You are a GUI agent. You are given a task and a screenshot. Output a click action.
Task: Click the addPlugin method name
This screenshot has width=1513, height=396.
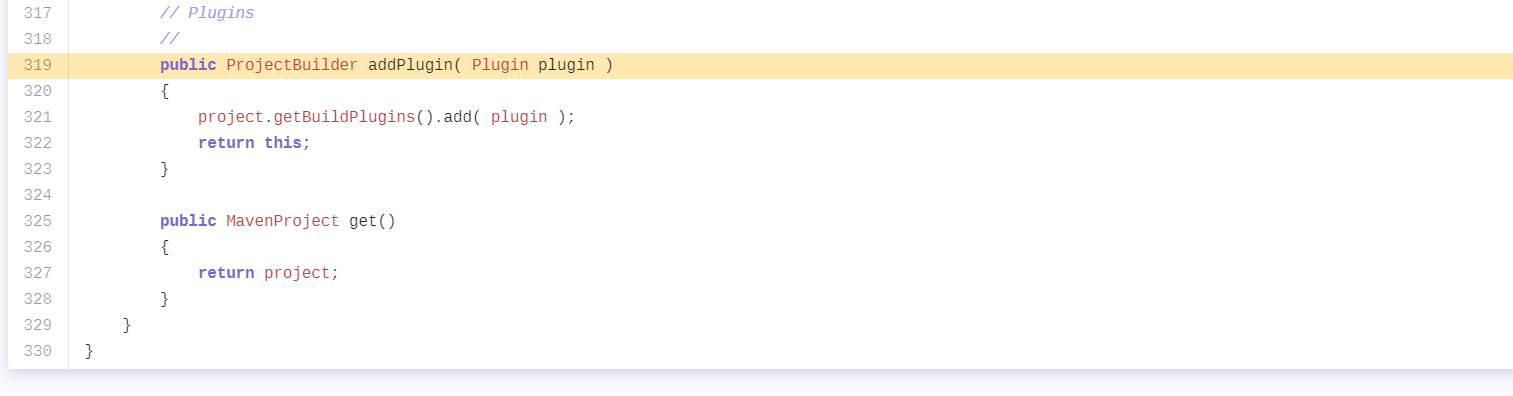tap(410, 65)
